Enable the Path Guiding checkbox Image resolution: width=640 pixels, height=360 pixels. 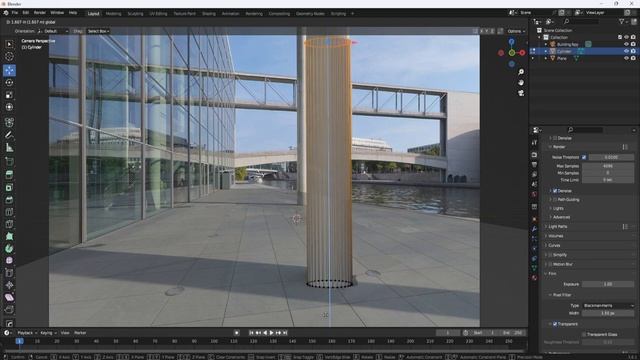point(555,200)
